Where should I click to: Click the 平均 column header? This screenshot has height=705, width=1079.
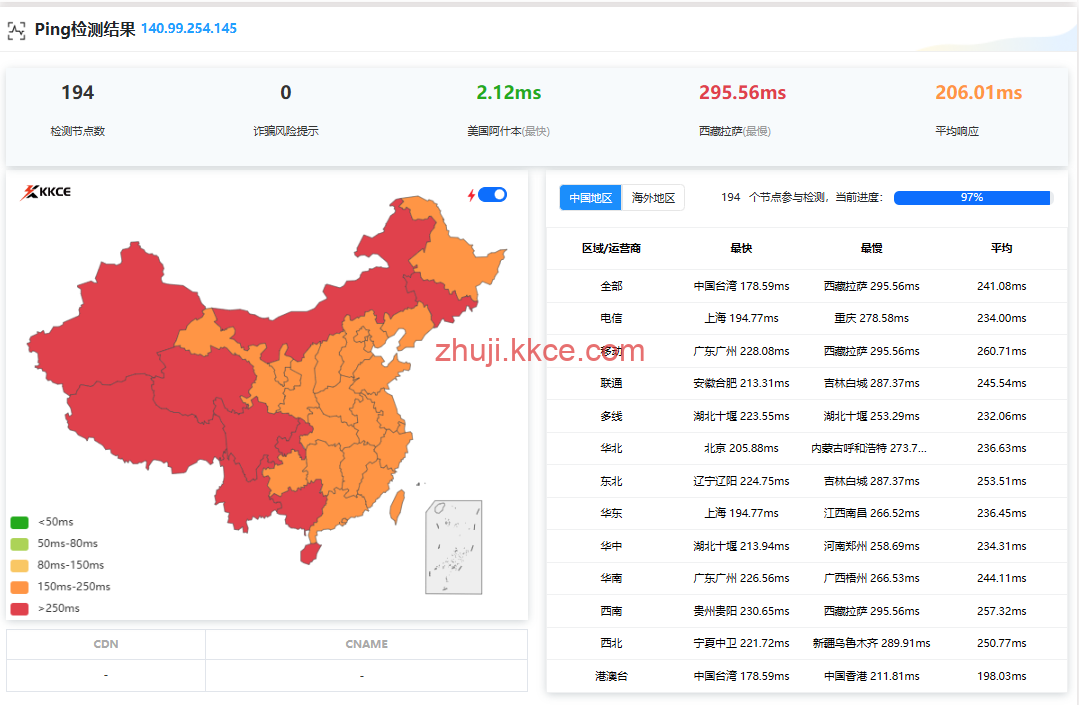click(x=1001, y=248)
